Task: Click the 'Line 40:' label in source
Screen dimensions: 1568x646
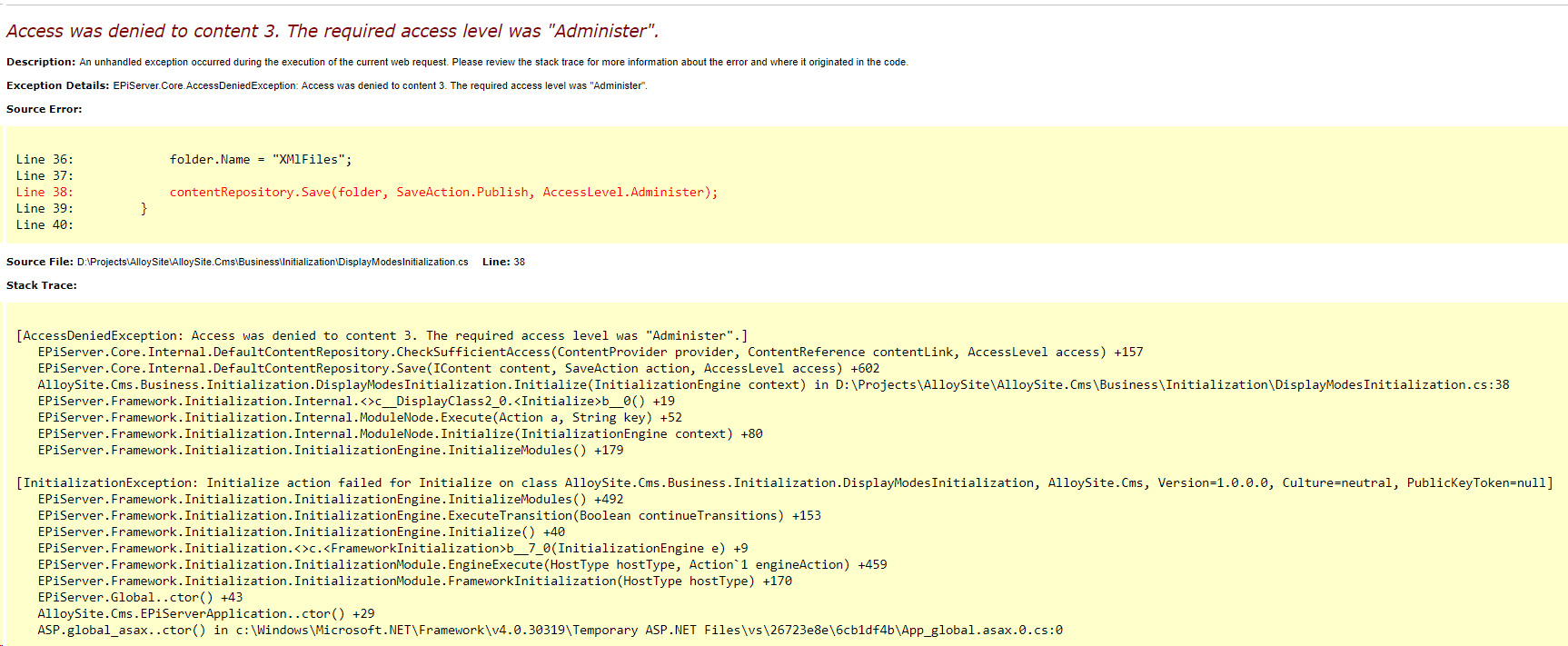Action: click(x=44, y=224)
